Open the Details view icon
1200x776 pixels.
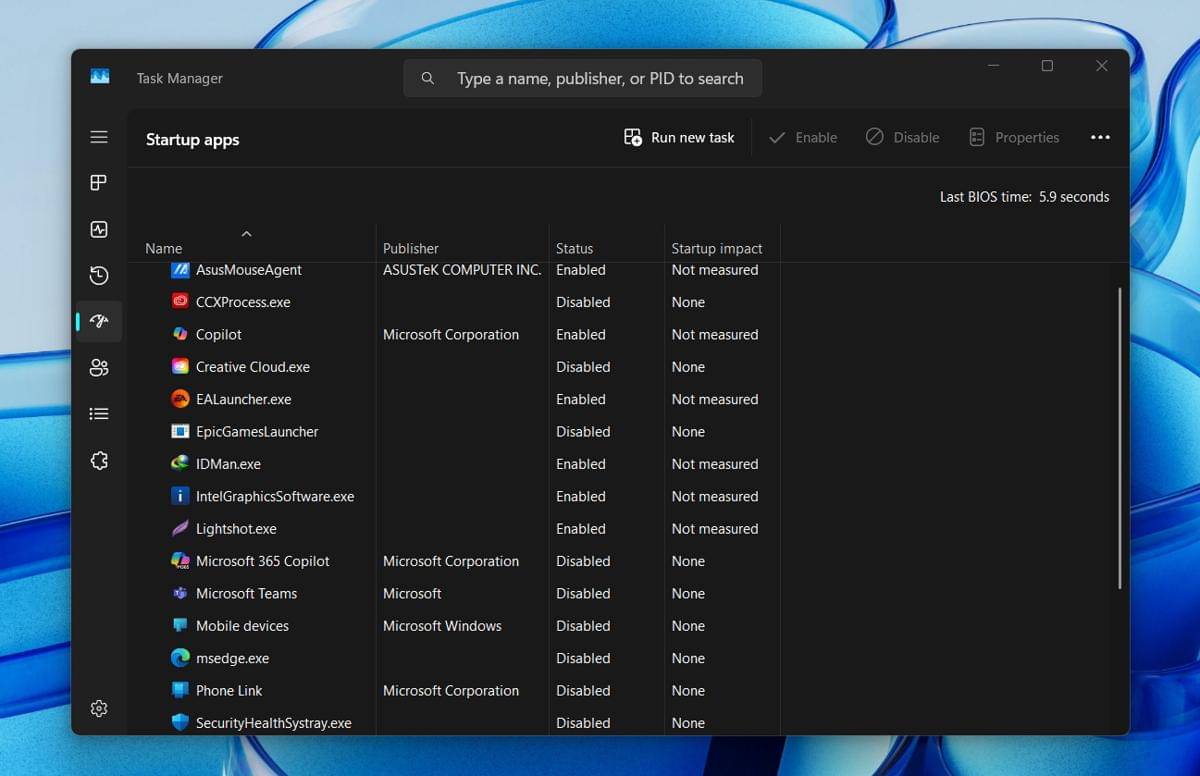click(98, 413)
